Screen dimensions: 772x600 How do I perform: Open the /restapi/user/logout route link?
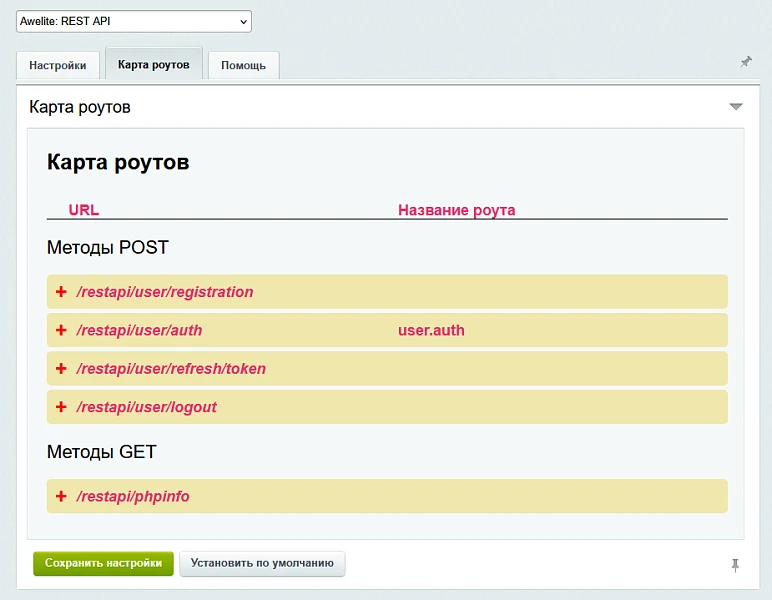146,407
